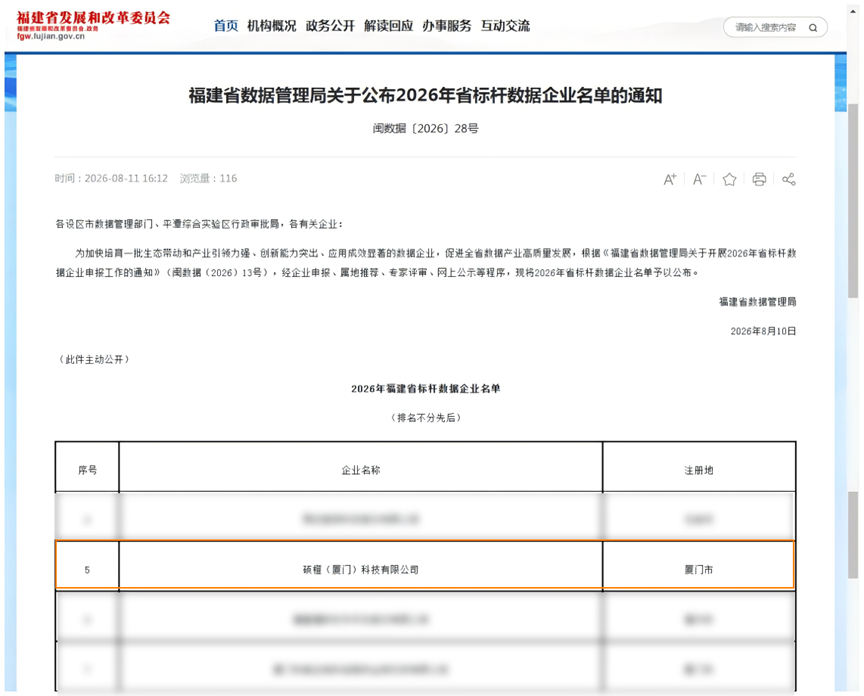The height and width of the screenshot is (696, 864).
Task: Print the notice using the printer icon
Action: 759,179
